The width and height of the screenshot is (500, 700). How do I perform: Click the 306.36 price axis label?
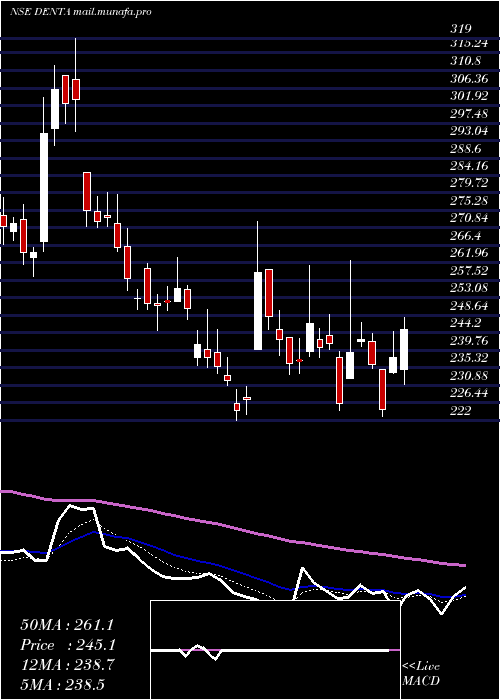click(469, 79)
